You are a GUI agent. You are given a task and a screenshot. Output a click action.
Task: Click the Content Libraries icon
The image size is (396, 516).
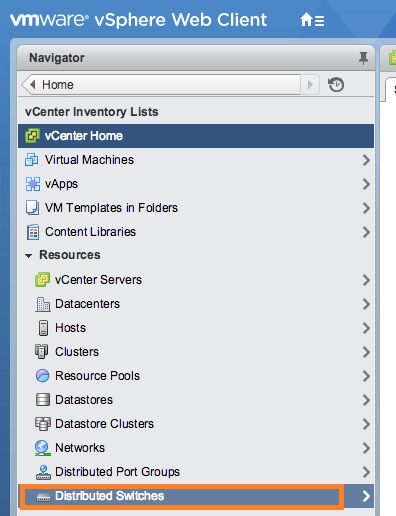coord(33,232)
